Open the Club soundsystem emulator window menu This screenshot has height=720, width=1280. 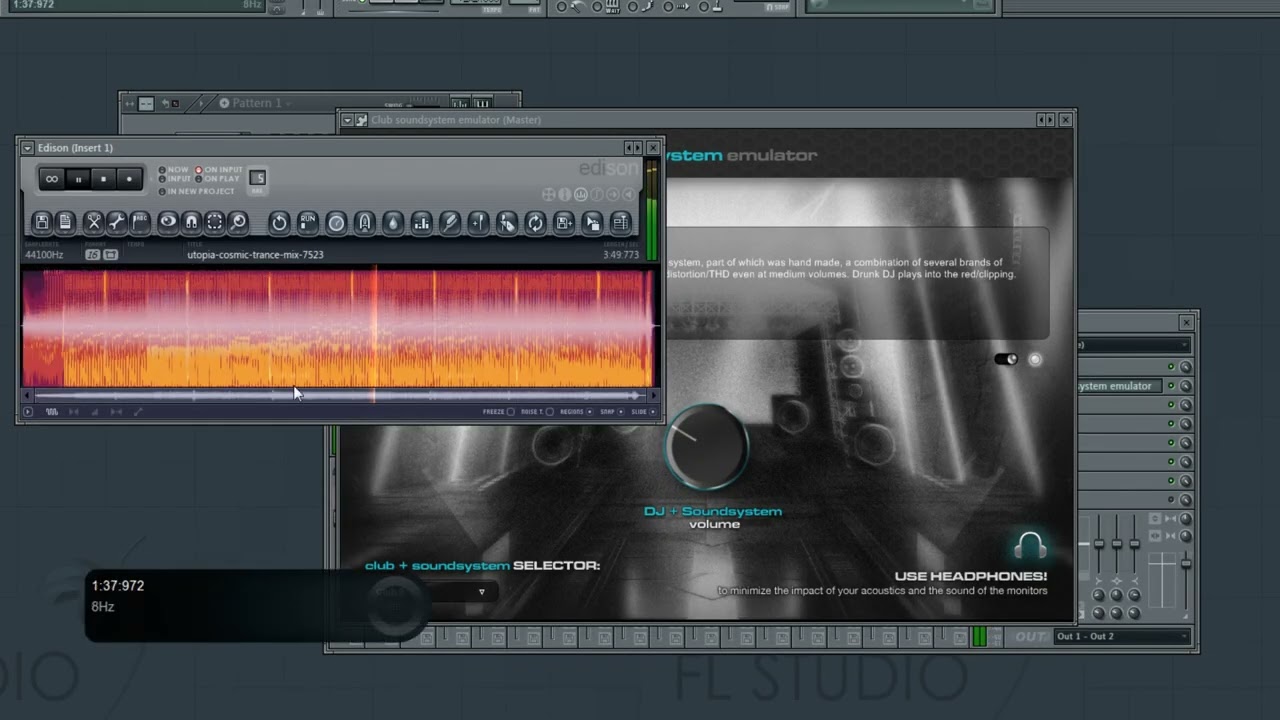(347, 120)
